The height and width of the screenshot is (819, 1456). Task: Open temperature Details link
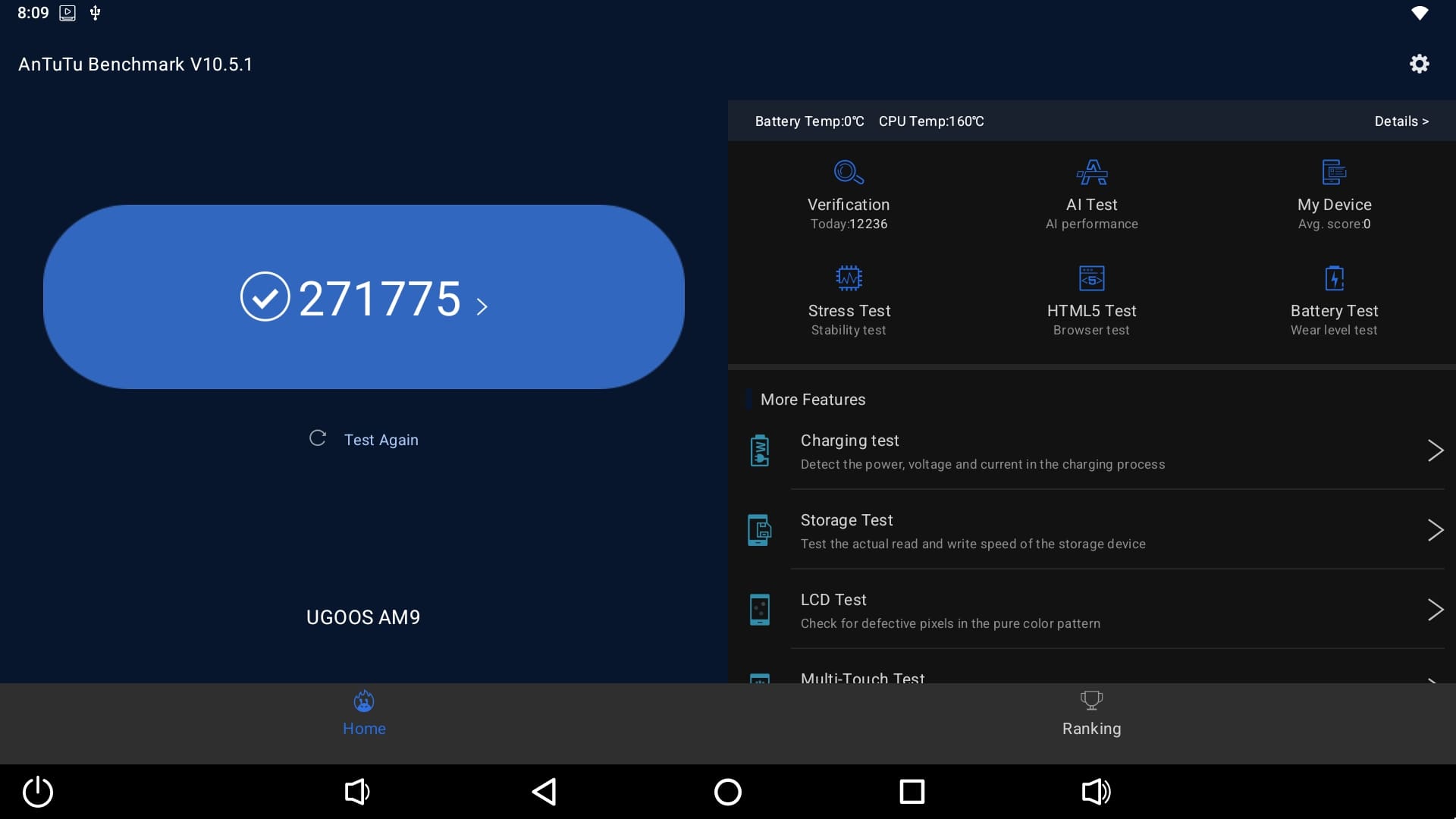1401,121
